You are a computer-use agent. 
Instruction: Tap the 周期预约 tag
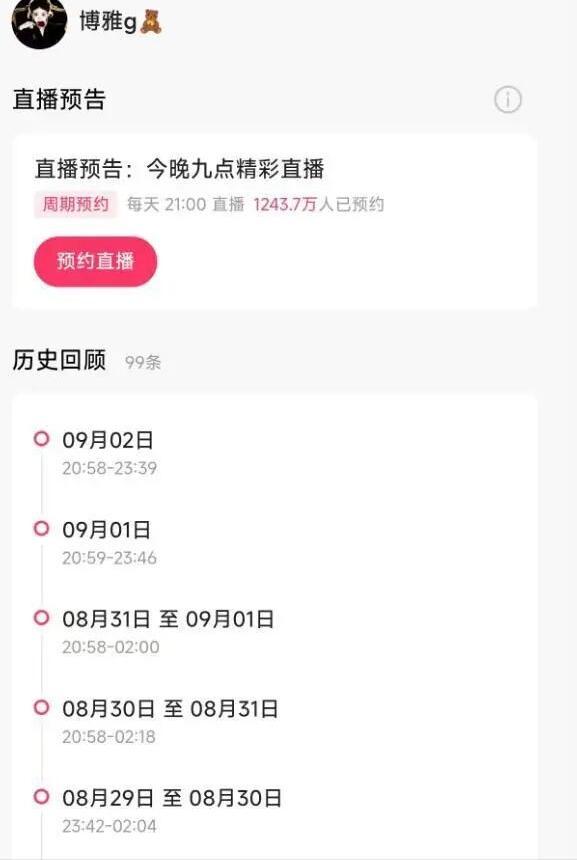click(x=76, y=205)
